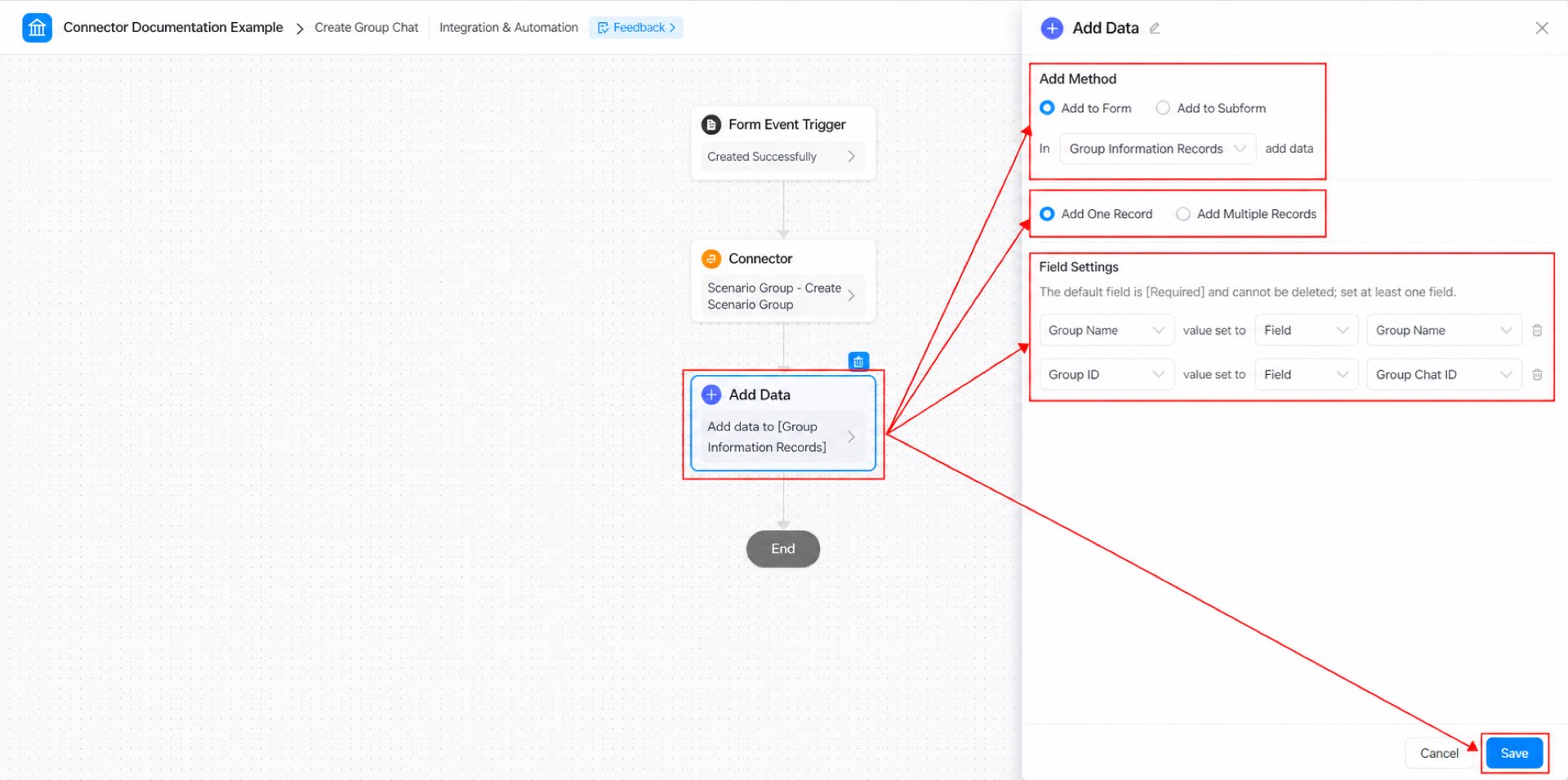Choose Add Multiple Records option
The height and width of the screenshot is (780, 1568).
[x=1183, y=214]
